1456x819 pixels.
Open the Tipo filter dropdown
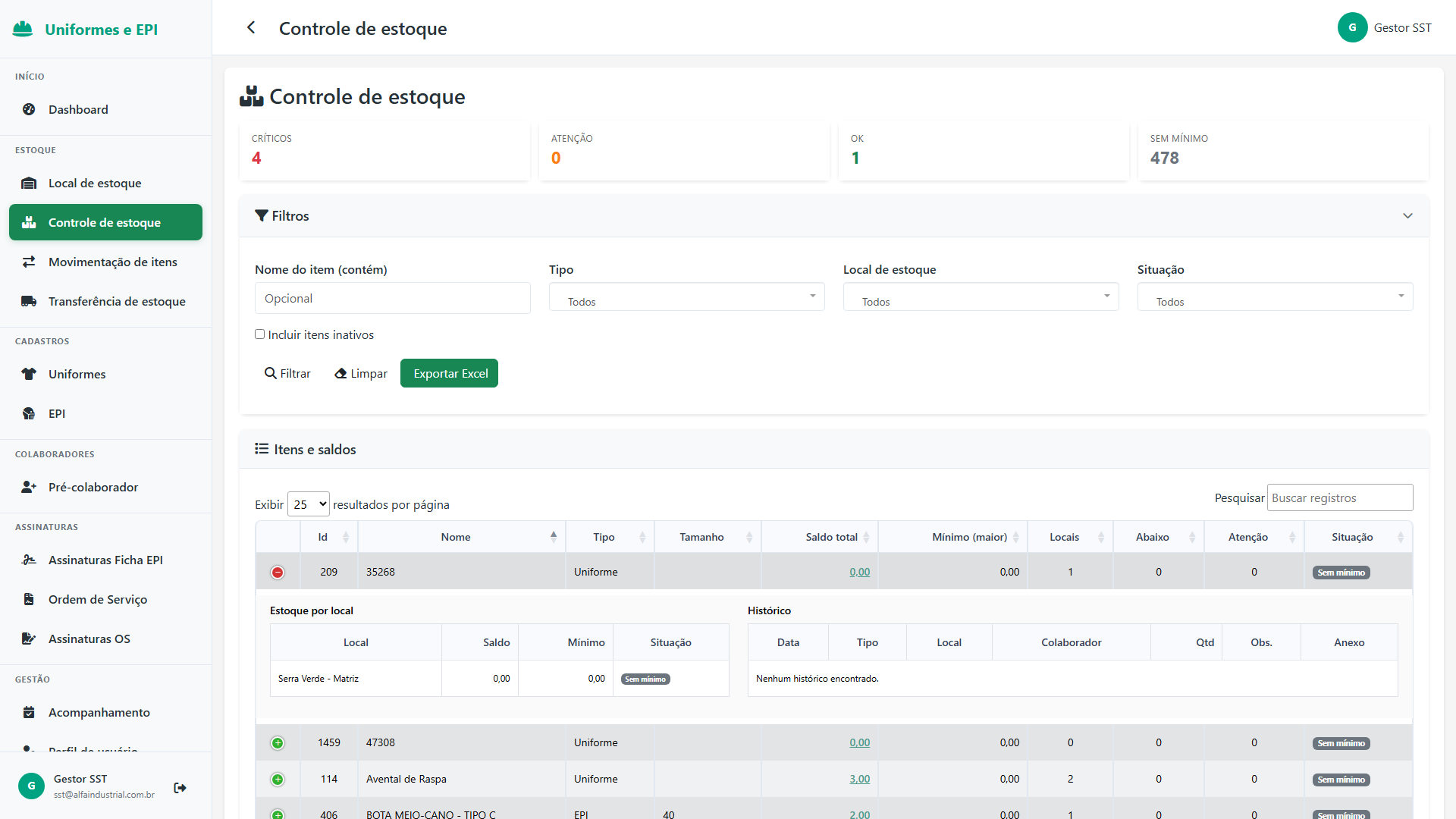click(x=687, y=297)
